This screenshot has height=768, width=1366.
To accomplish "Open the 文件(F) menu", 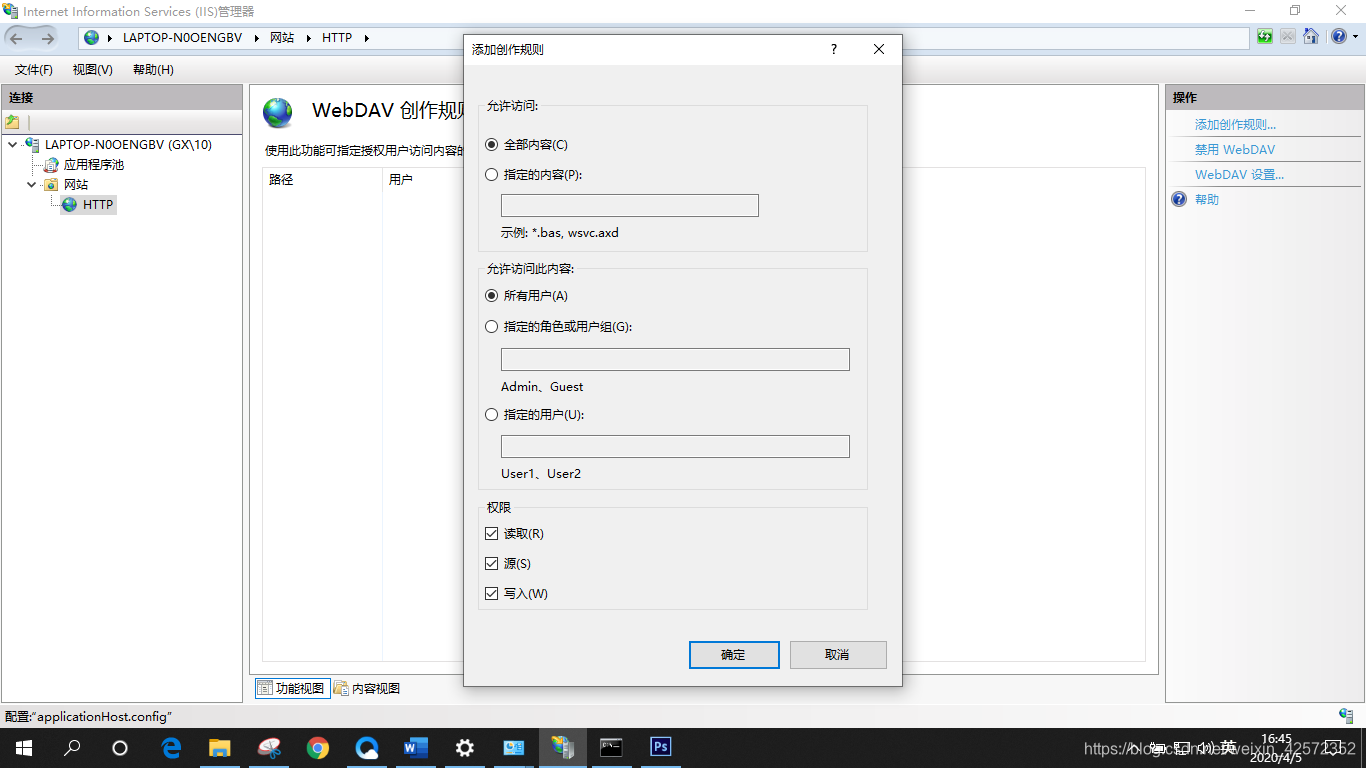I will pos(34,70).
